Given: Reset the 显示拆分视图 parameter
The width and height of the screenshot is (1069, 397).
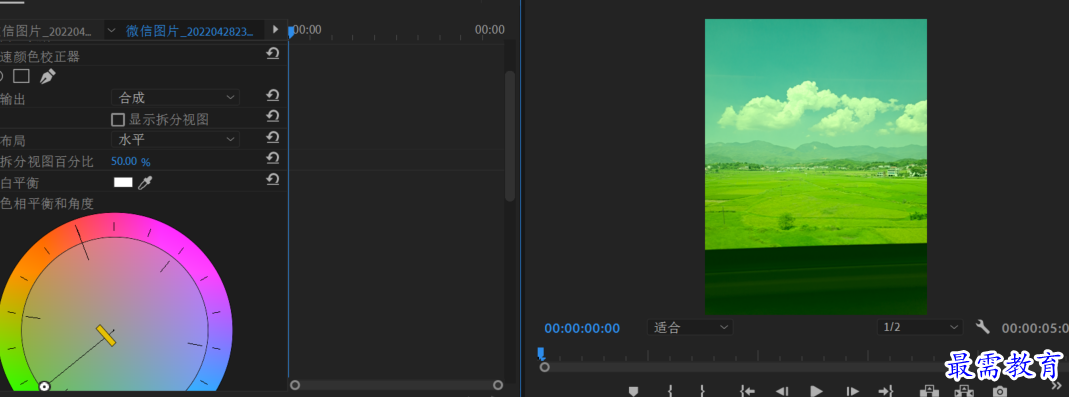Looking at the screenshot, I should point(273,117).
